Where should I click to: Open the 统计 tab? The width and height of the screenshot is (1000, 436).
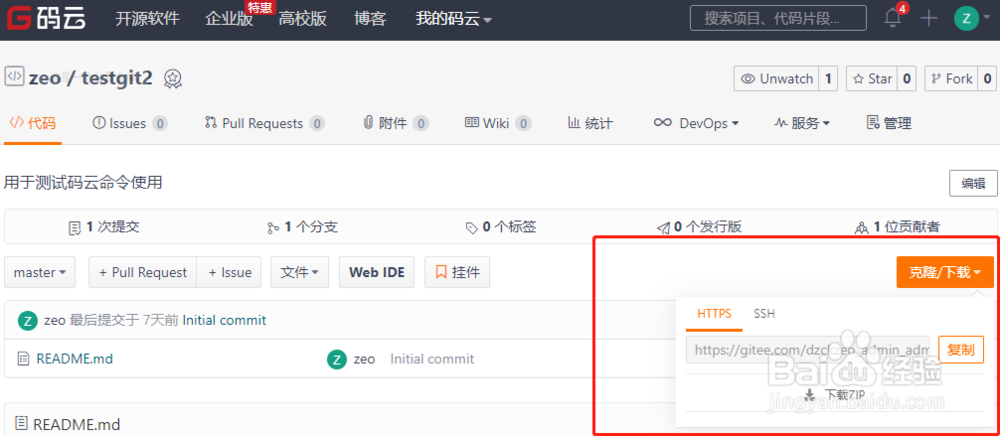[590, 123]
